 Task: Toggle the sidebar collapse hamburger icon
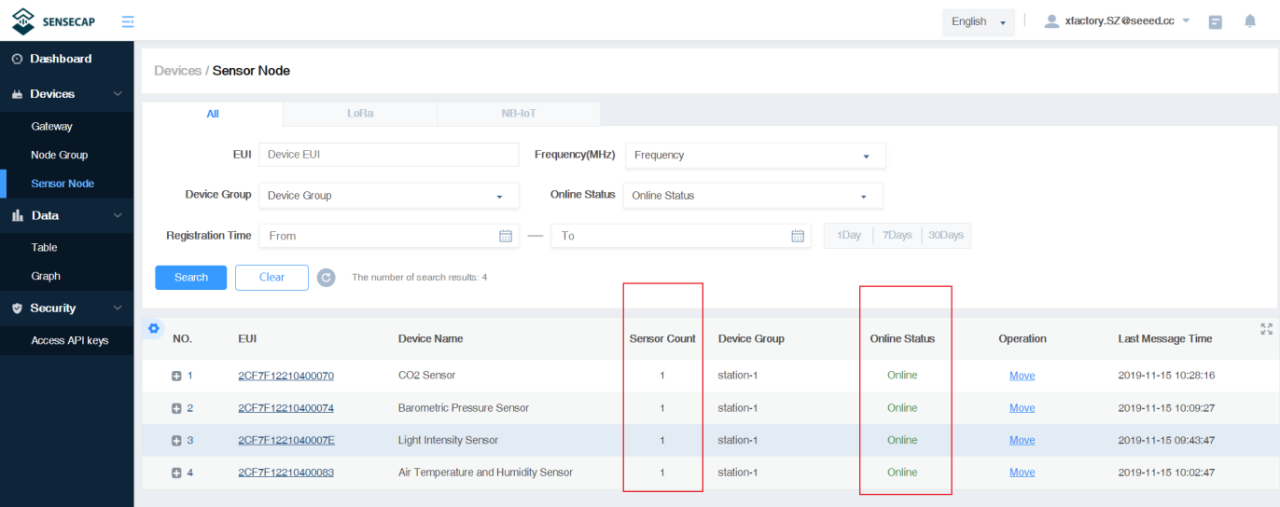point(127,21)
